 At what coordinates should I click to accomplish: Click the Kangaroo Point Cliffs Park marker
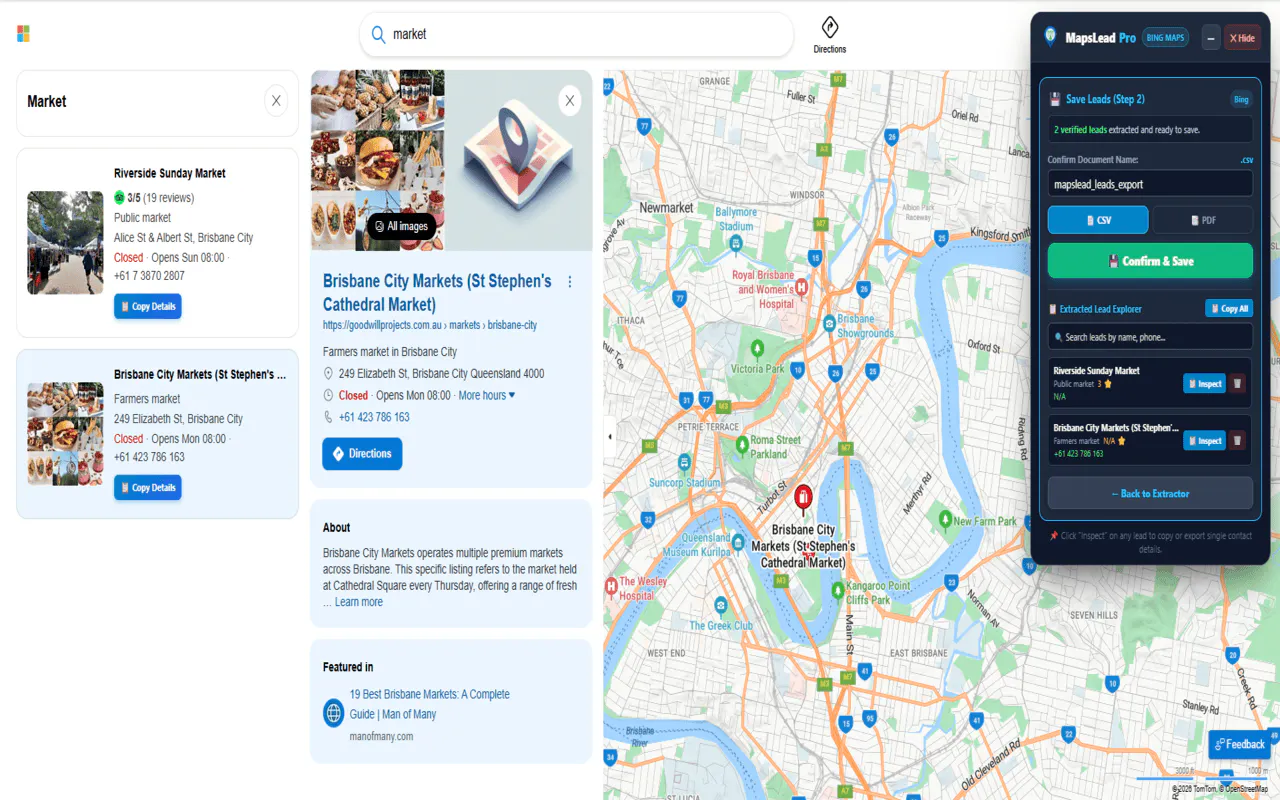point(838,590)
